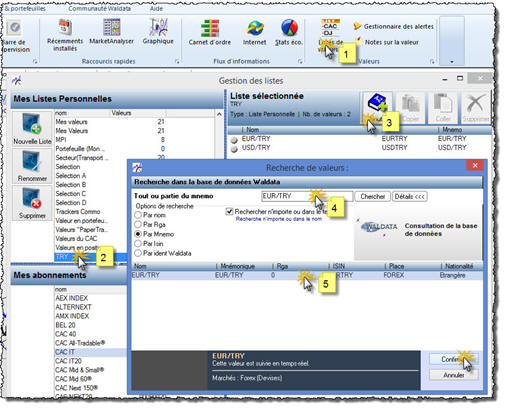Expand the Raccourcis rapides group launcher

tap(177, 61)
